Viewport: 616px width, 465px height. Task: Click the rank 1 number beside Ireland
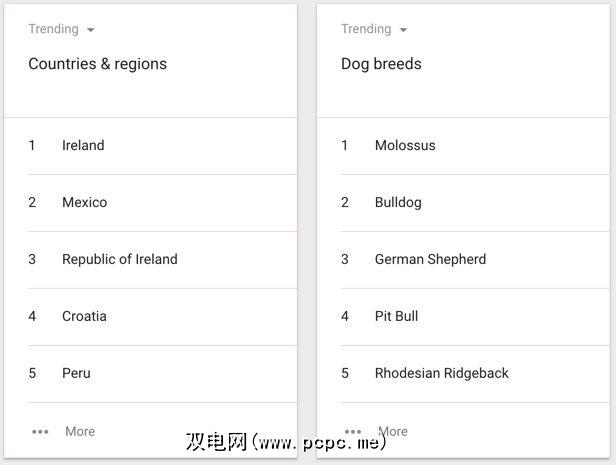32,145
